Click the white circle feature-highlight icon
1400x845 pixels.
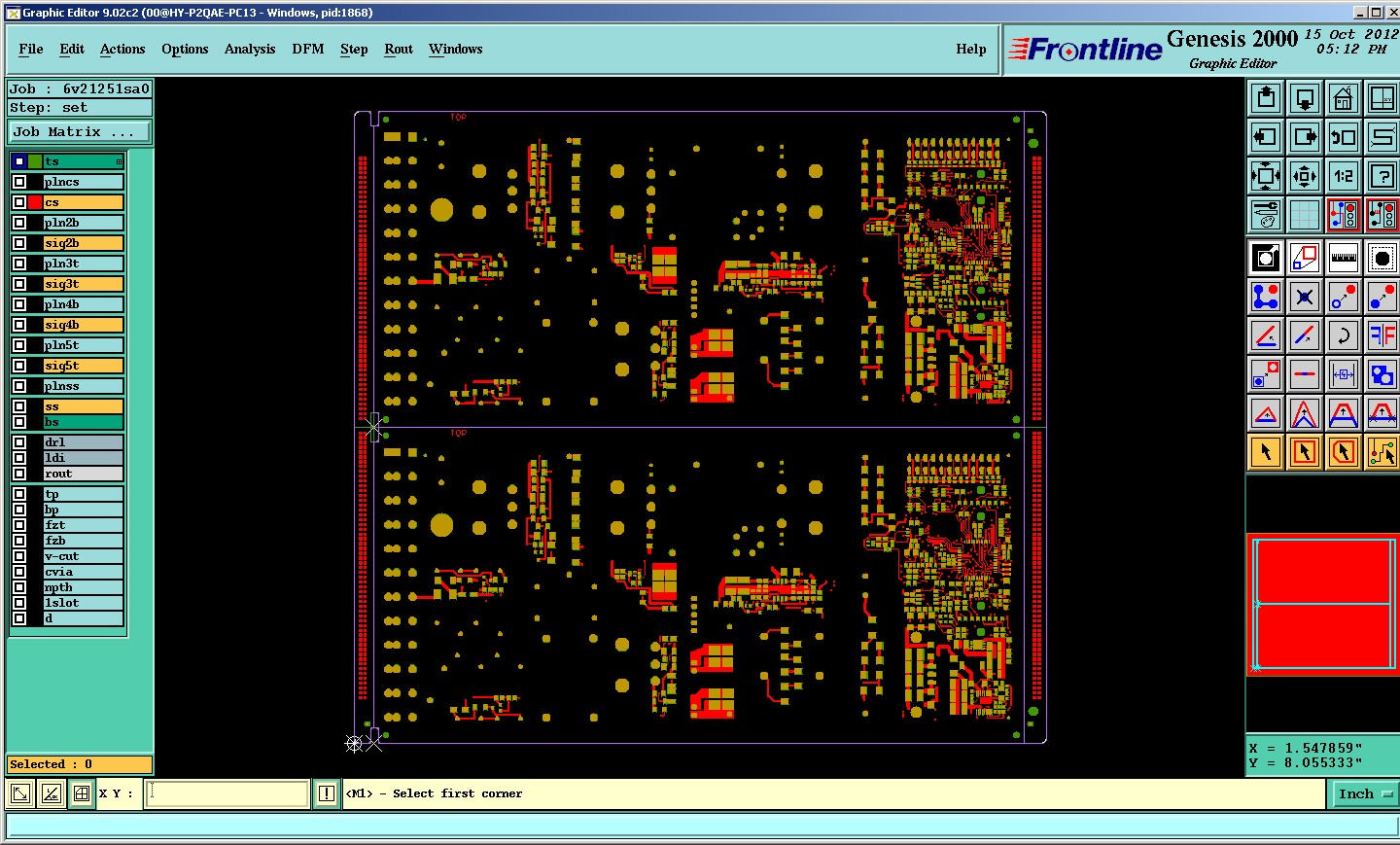(1266, 258)
